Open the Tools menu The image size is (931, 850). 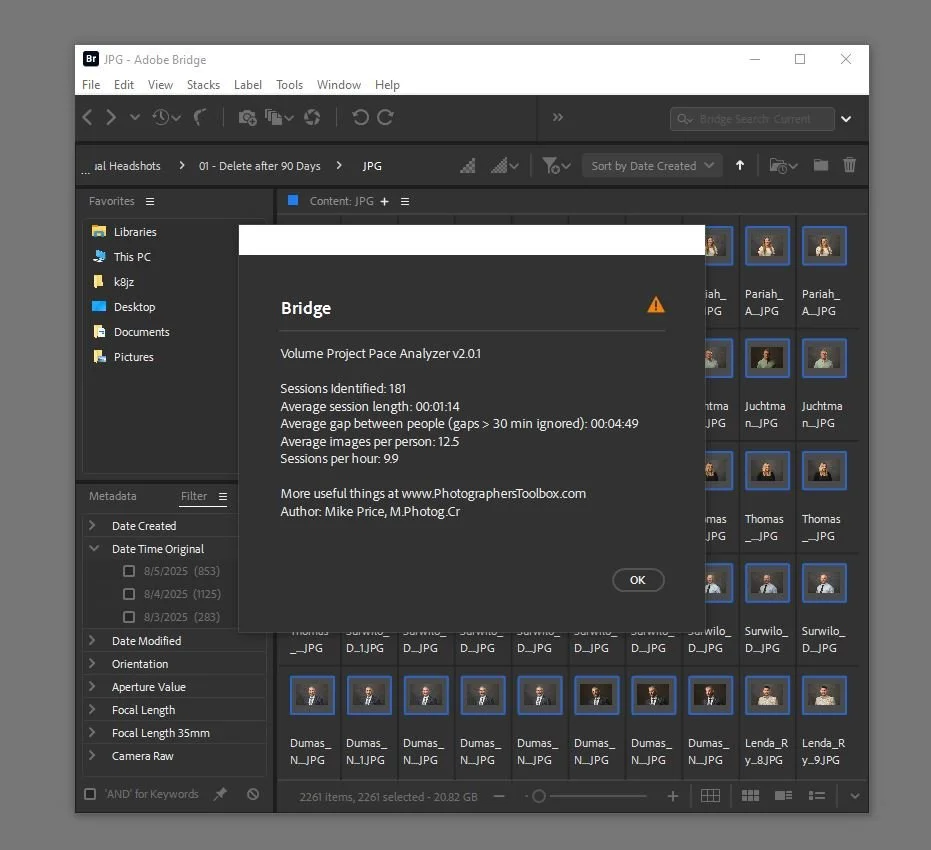[289, 84]
